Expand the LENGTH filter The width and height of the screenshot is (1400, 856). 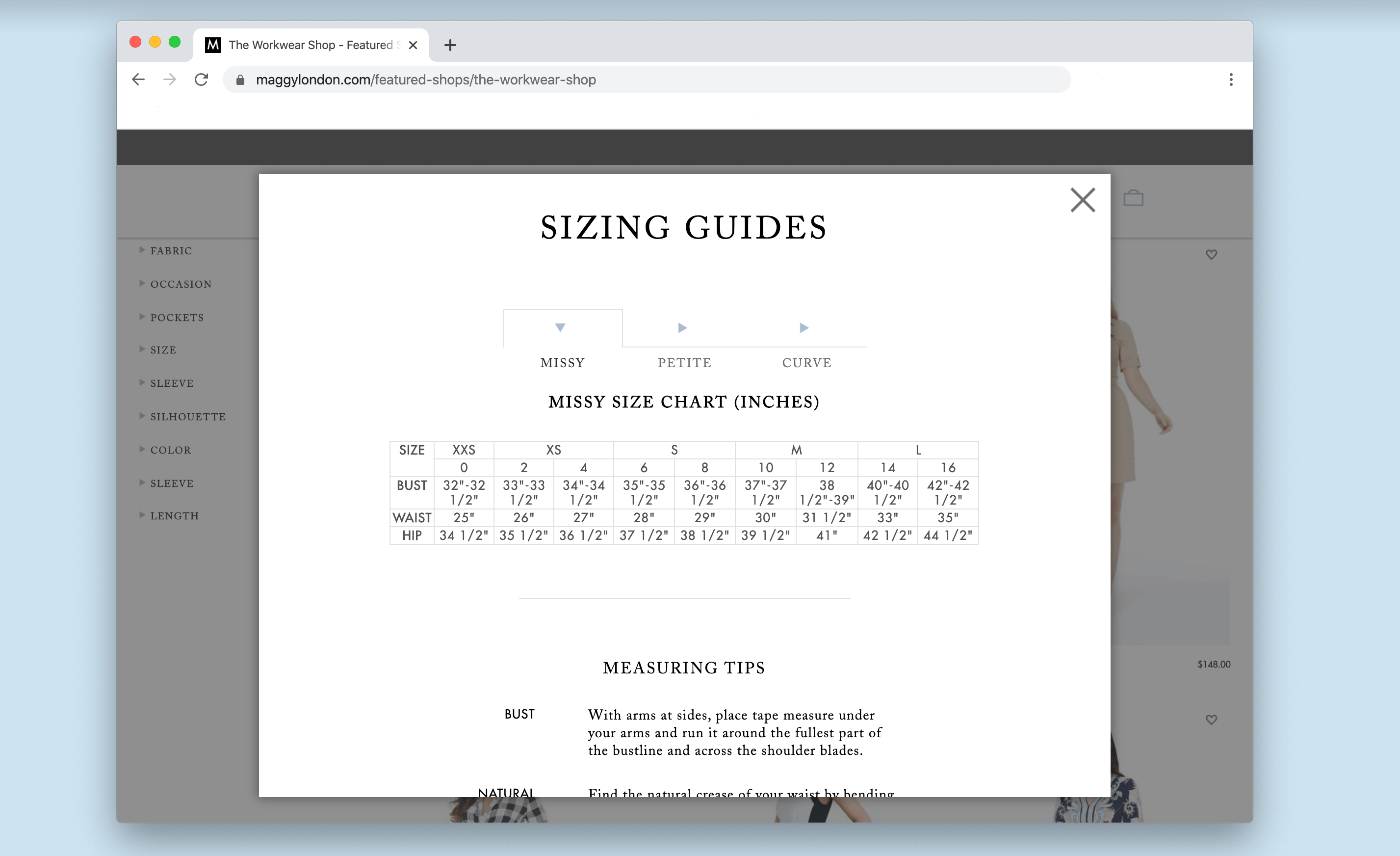tap(169, 515)
